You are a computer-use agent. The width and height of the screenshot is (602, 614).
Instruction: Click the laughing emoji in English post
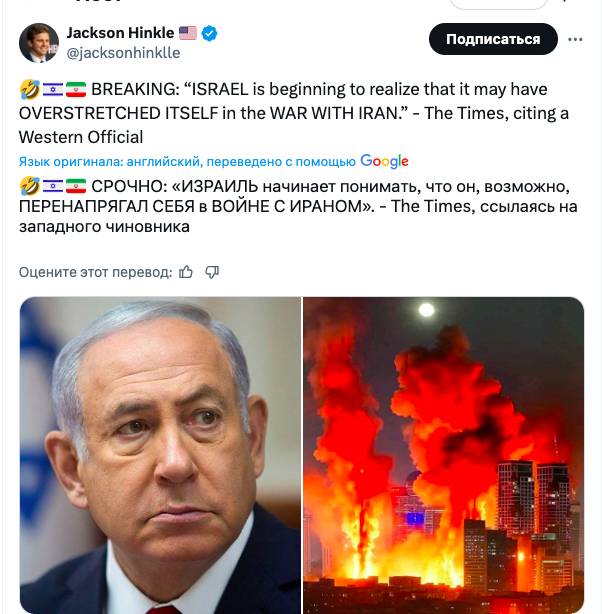tap(30, 89)
